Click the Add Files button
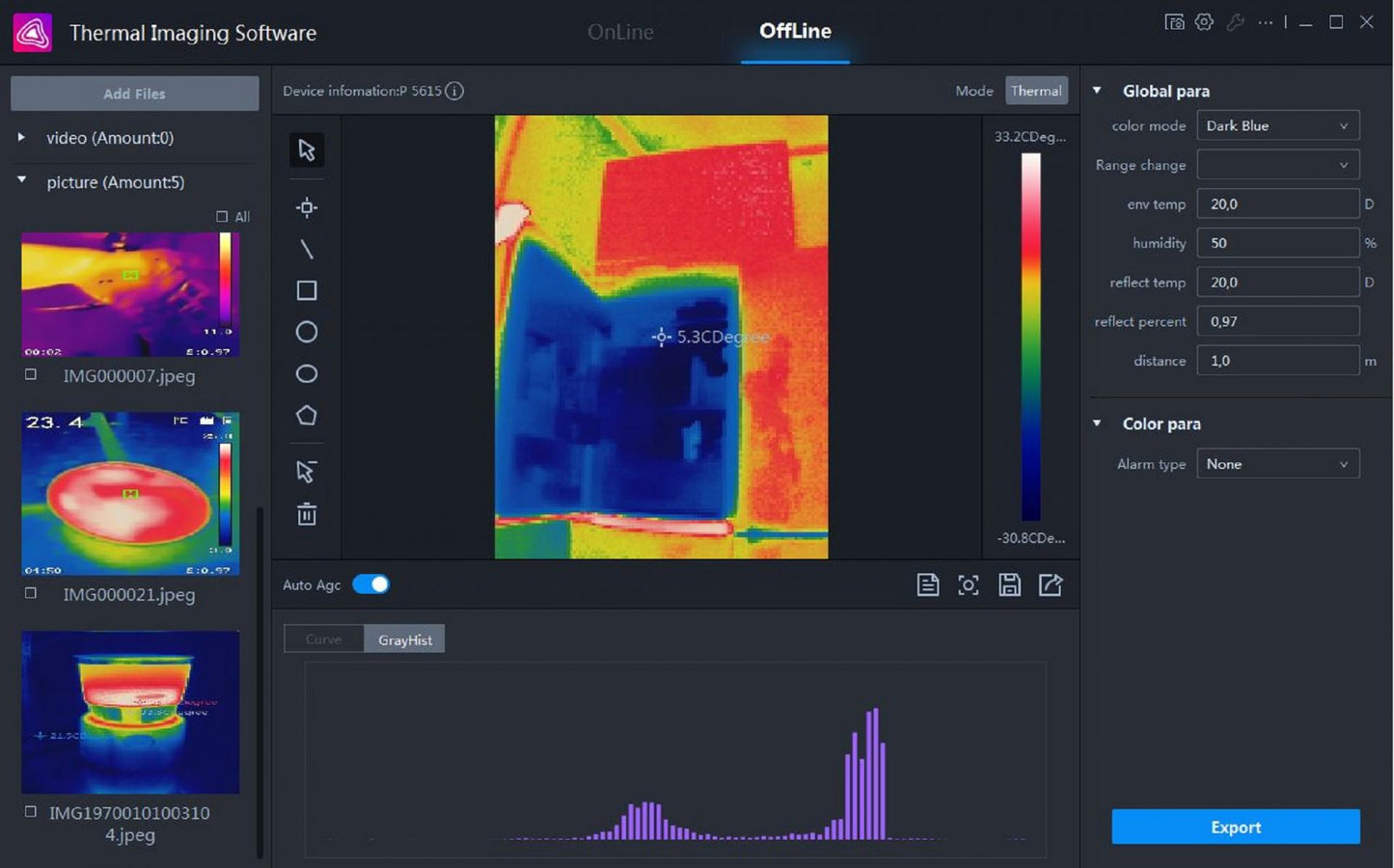Viewport: 1394px width, 868px height. point(135,94)
